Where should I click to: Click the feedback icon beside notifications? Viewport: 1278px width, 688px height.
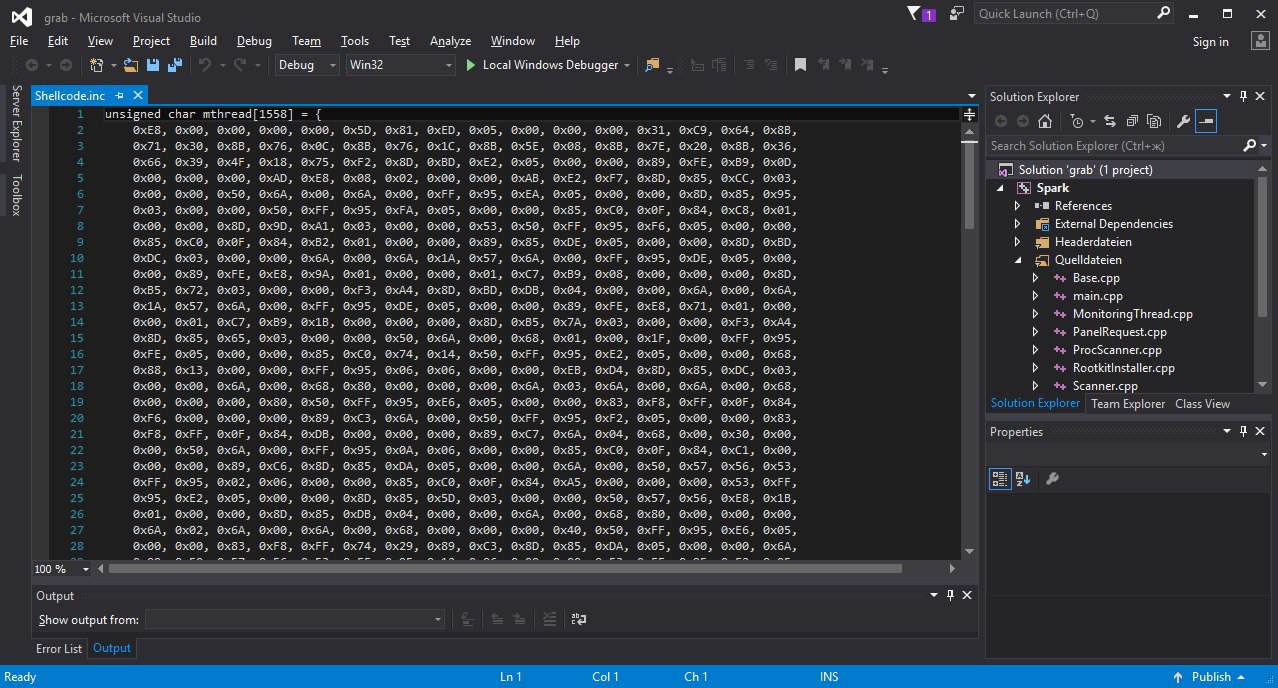pyautogui.click(x=957, y=14)
